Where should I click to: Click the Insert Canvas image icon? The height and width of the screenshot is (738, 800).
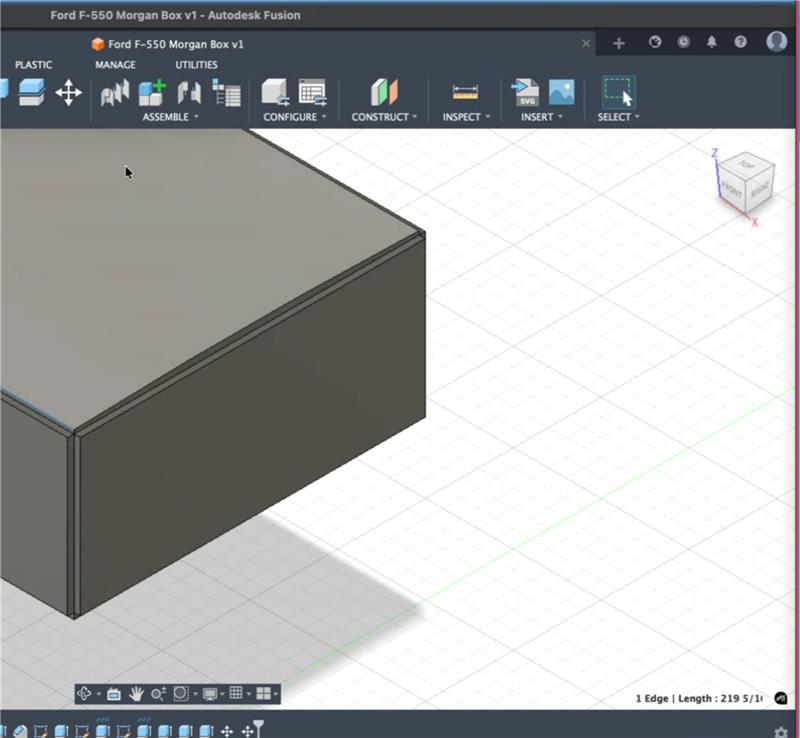pyautogui.click(x=561, y=92)
